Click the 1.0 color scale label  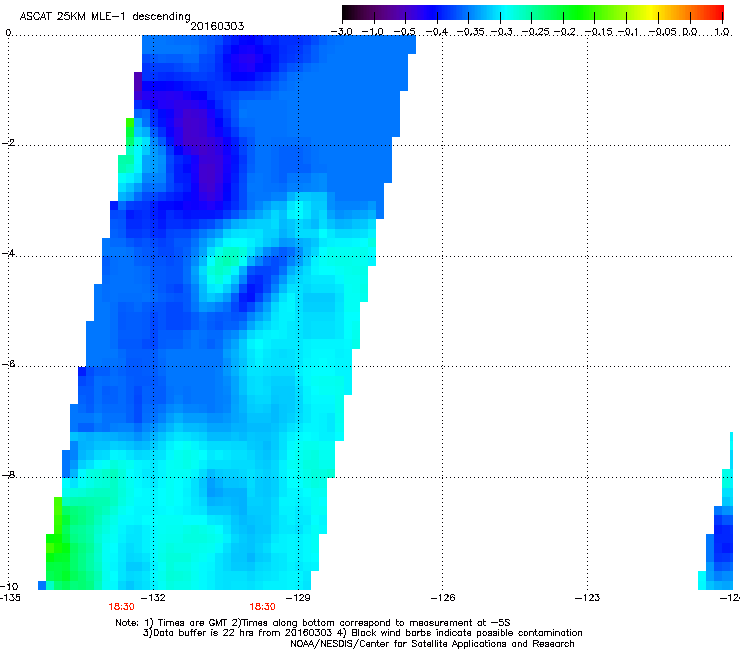point(722,32)
